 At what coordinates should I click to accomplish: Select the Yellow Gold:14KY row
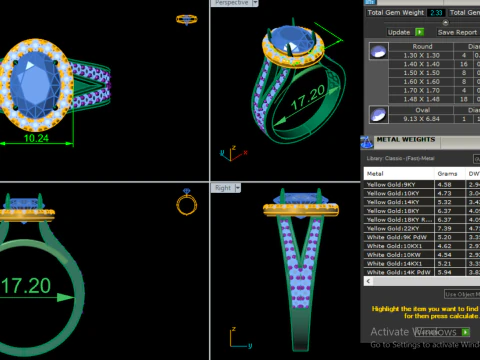click(422, 202)
